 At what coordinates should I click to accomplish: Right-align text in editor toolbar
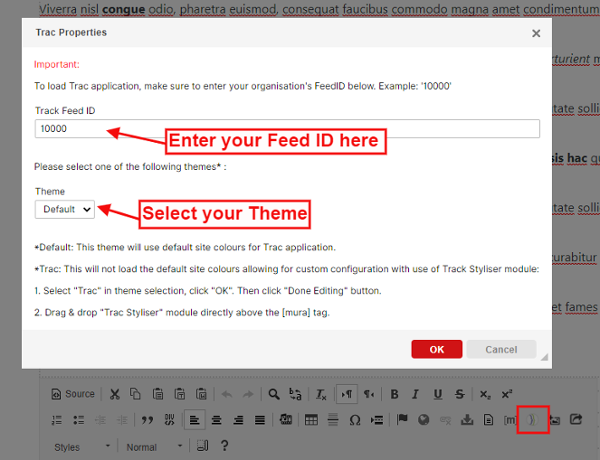click(238, 420)
